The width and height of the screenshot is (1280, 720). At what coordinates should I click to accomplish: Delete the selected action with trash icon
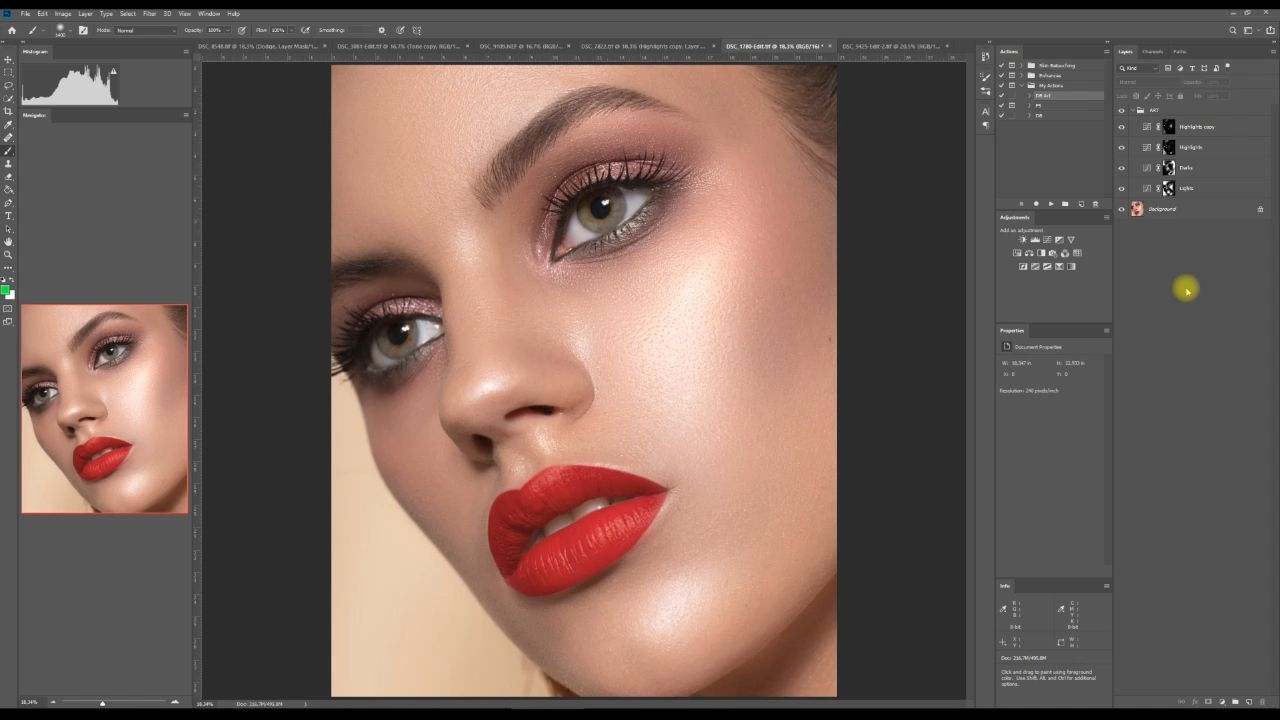pos(1095,204)
